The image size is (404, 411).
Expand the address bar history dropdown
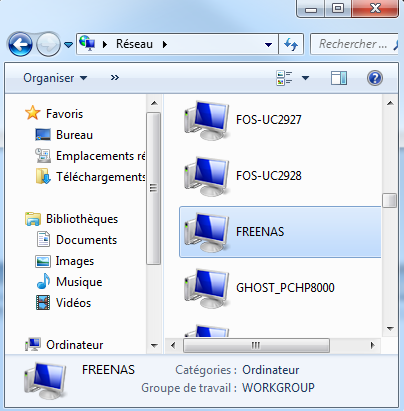coord(268,44)
